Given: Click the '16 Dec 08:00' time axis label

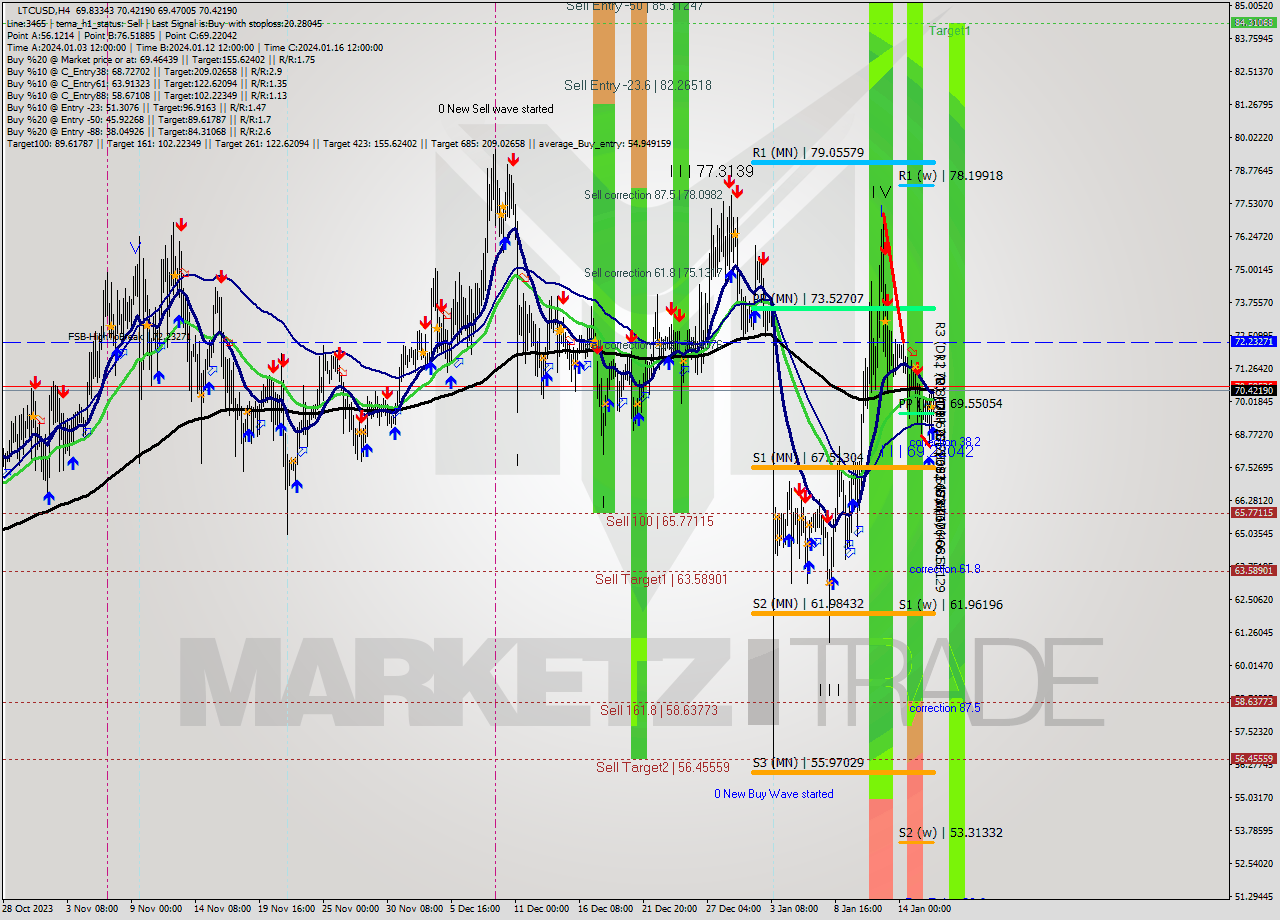Looking at the screenshot, I should [605, 909].
